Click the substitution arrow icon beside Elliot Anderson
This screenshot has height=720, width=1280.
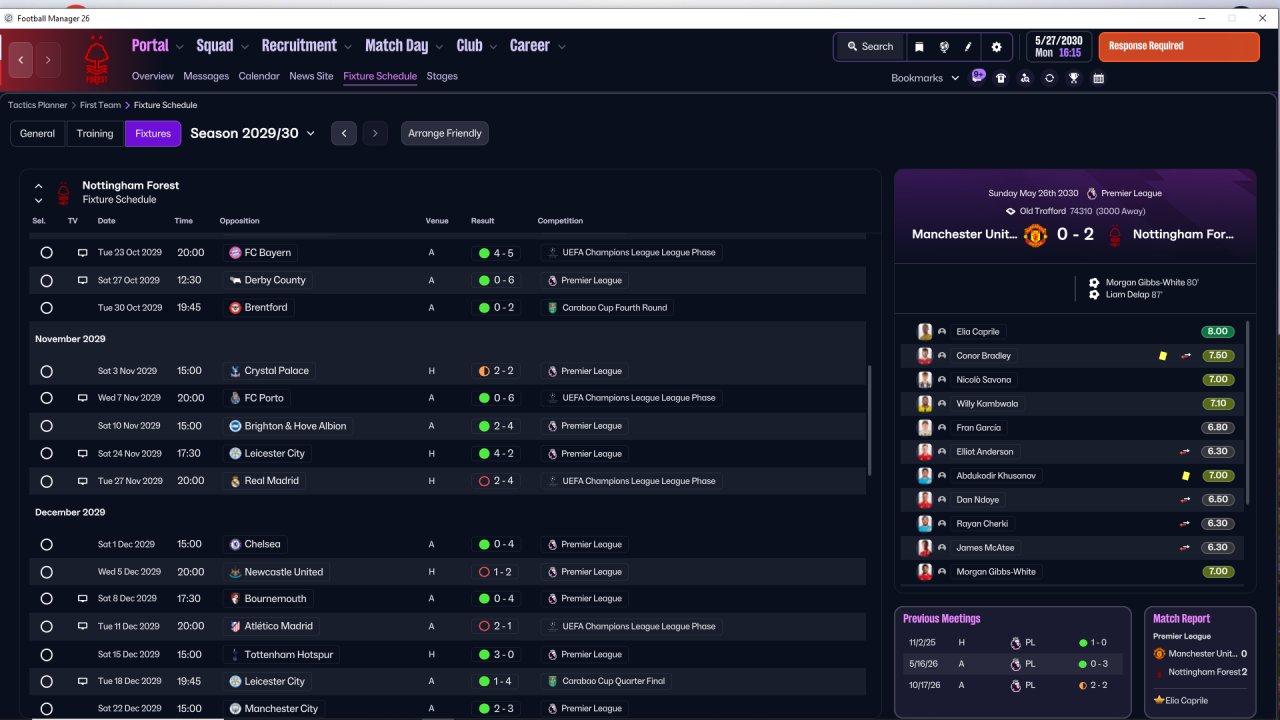[x=1186, y=452]
